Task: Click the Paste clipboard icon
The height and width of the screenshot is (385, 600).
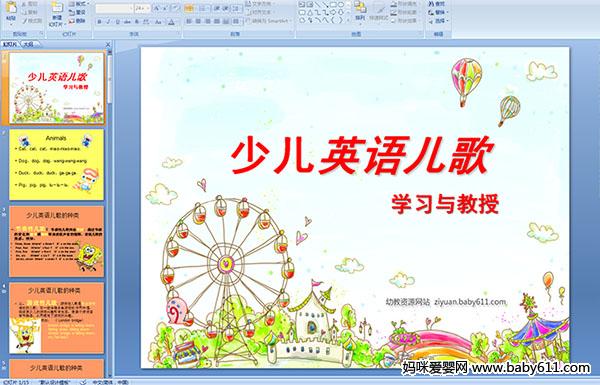Action: pyautogui.click(x=11, y=7)
